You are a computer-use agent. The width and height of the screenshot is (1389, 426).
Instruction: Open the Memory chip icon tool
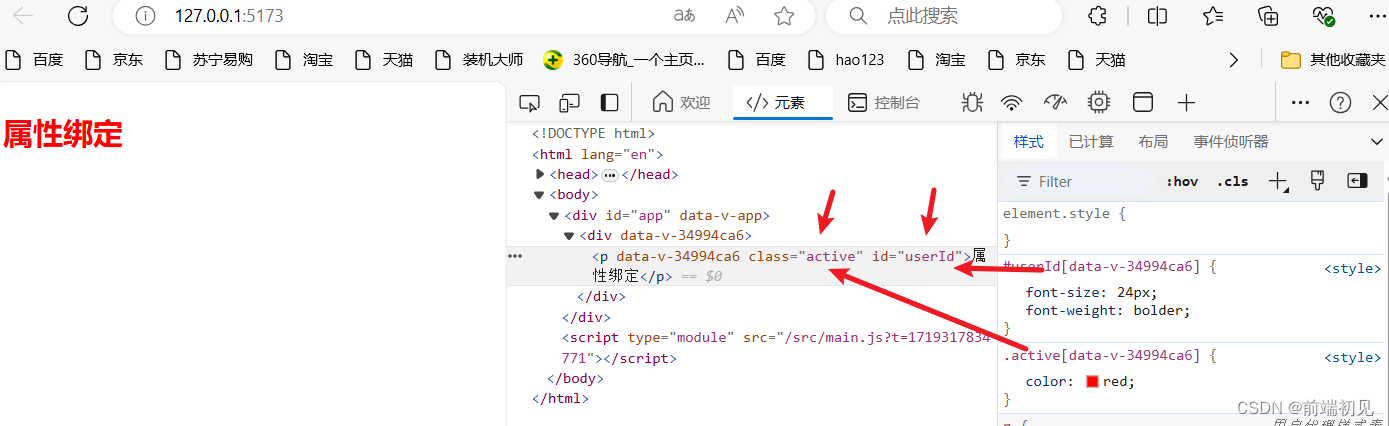[1099, 102]
